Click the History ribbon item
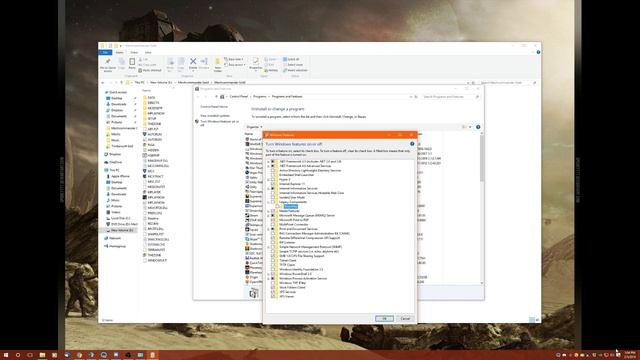The image size is (640, 360). click(271, 70)
